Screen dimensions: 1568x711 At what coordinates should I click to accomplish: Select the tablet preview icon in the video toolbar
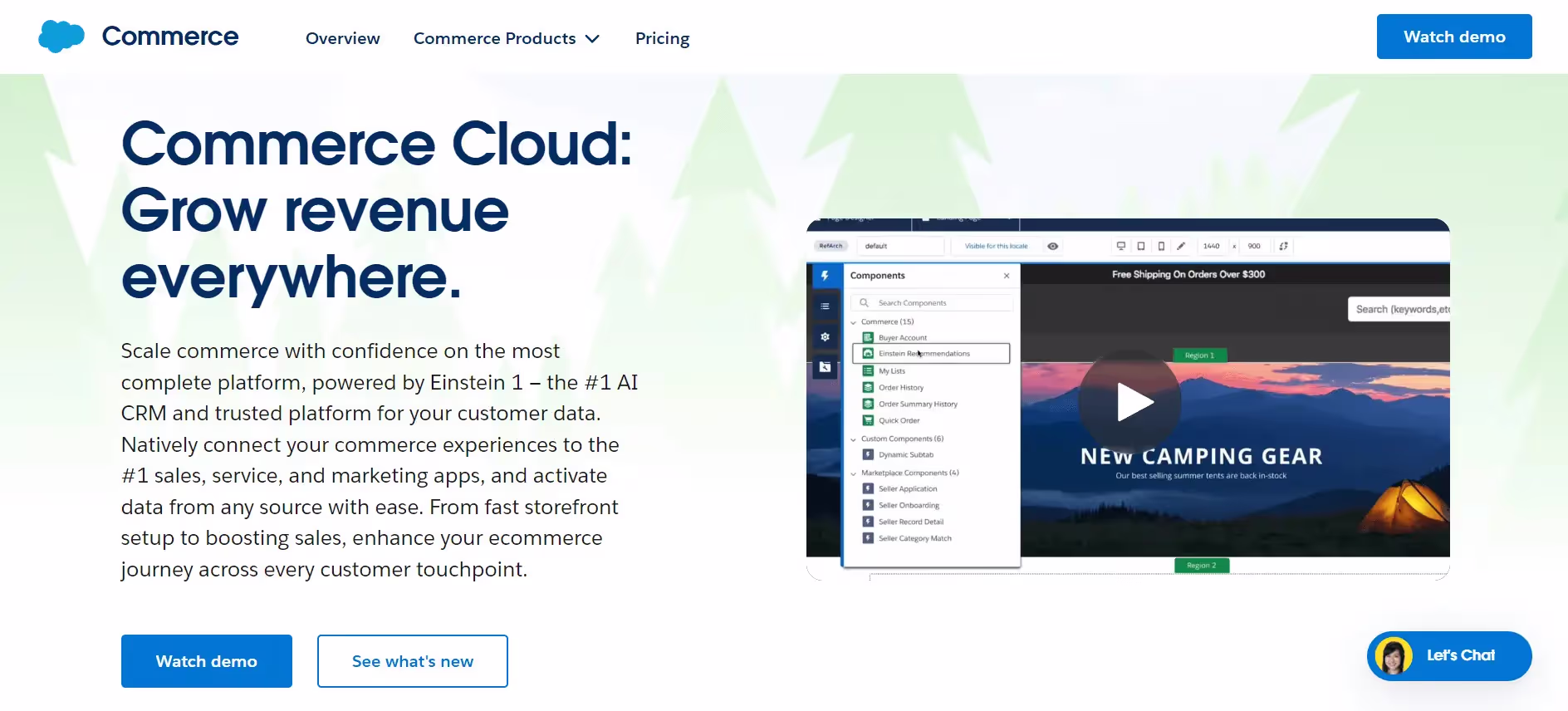(1141, 246)
